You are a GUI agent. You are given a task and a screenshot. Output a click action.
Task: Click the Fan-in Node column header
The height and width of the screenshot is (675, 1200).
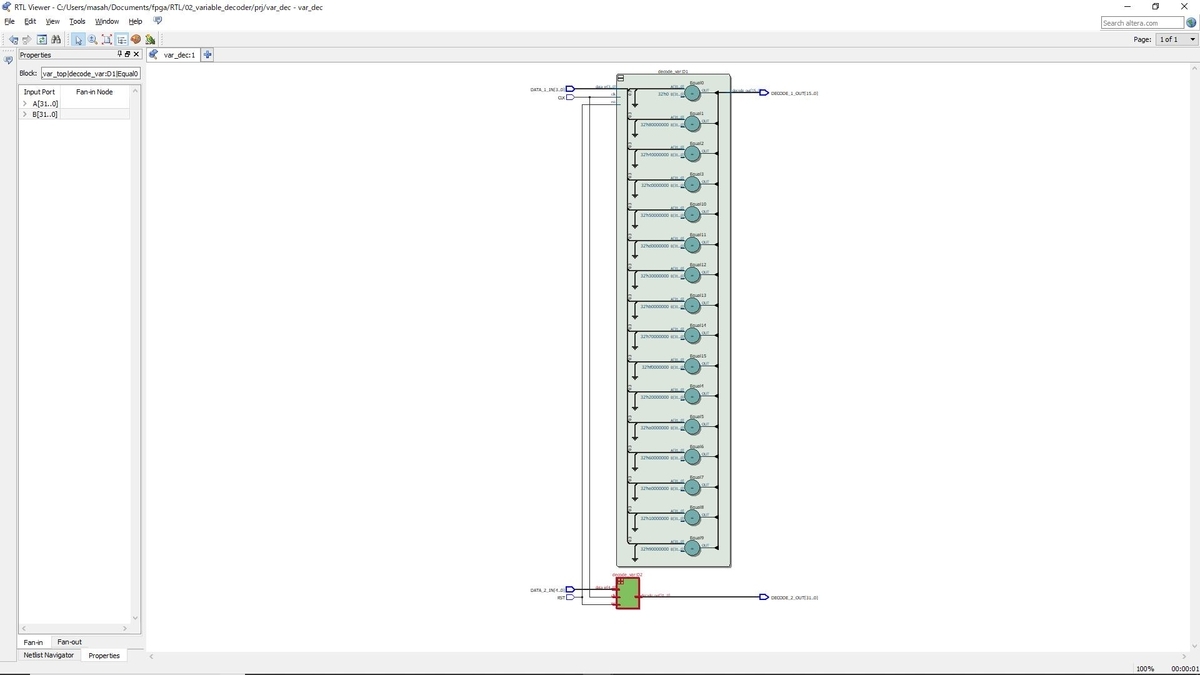coord(94,92)
